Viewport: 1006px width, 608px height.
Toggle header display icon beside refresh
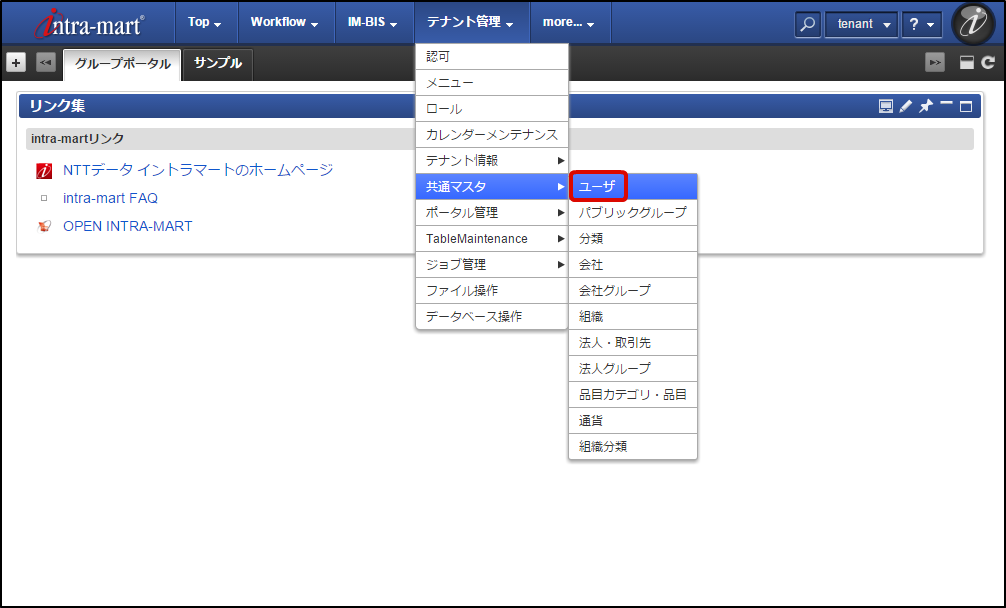click(966, 62)
